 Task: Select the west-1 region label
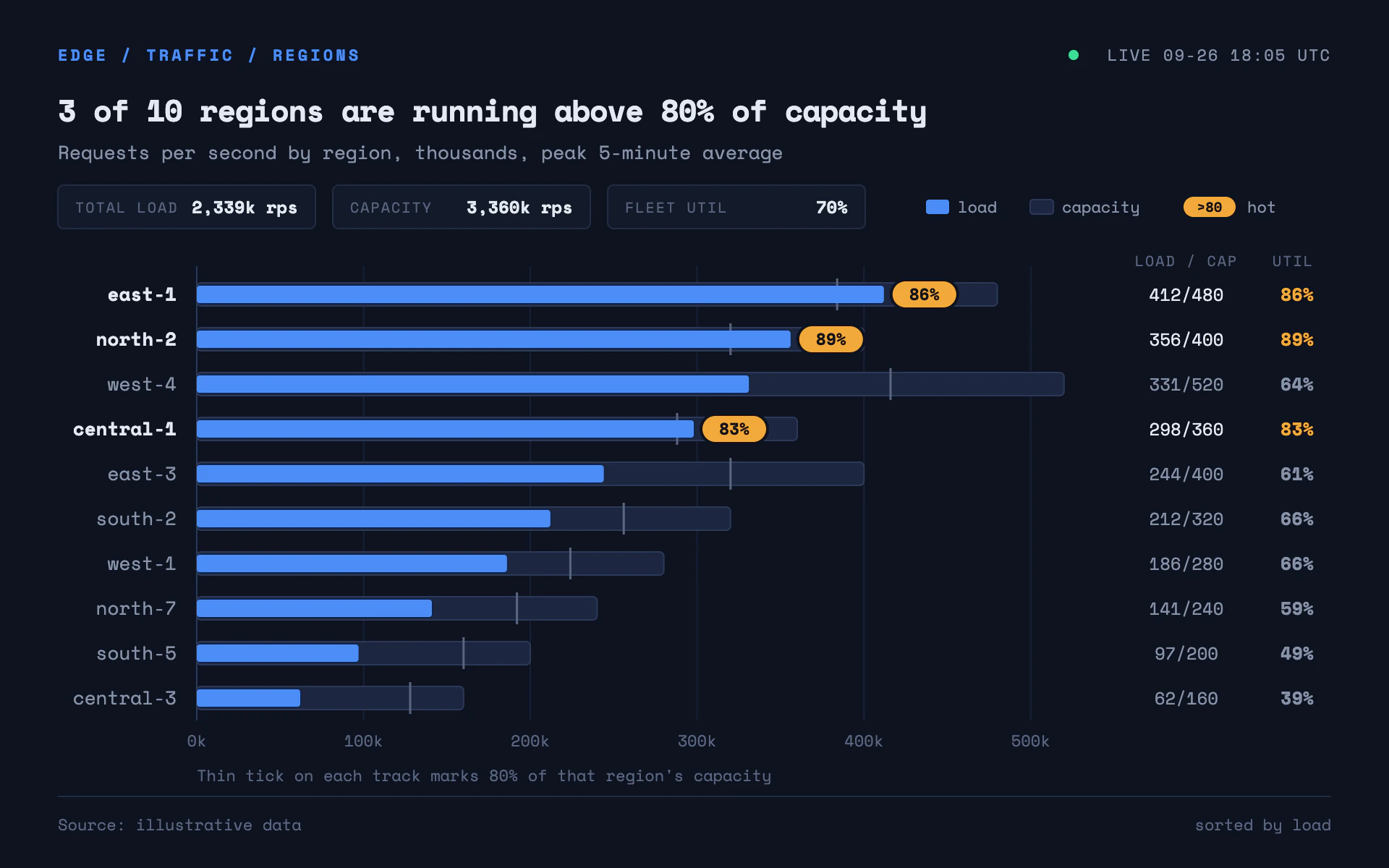coord(142,563)
